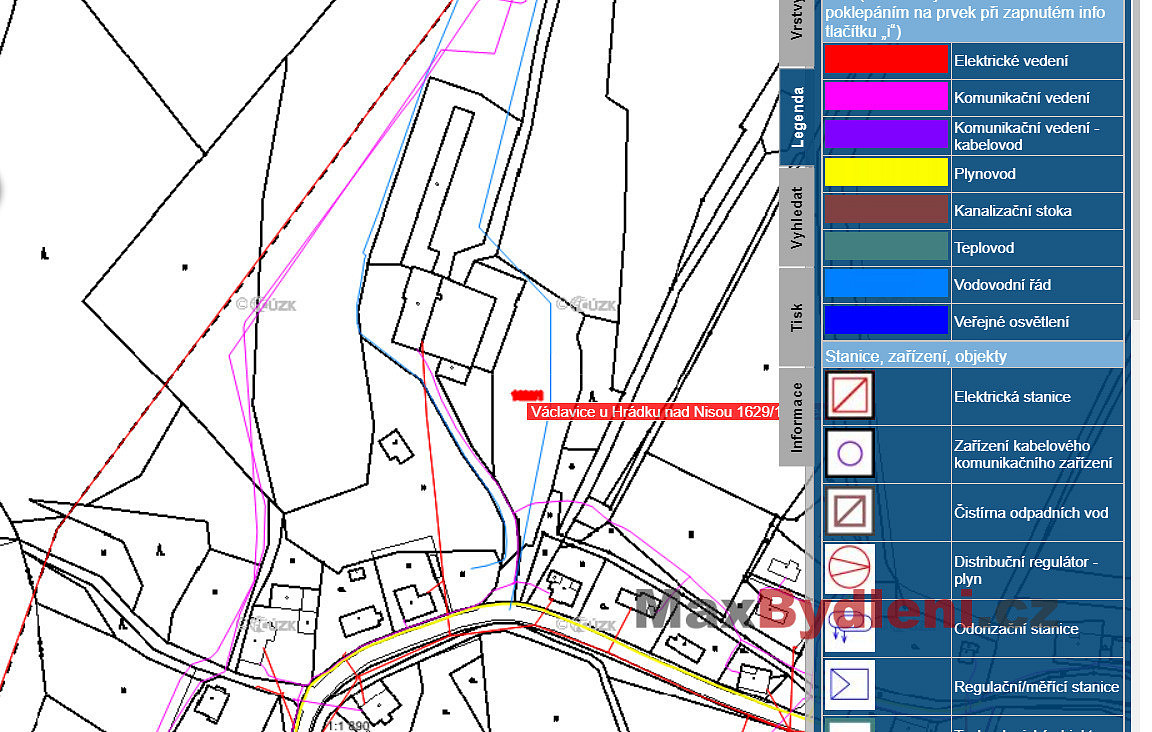This screenshot has height=732, width=1152.
Task: Click the cable communication device circle icon
Action: 849,454
